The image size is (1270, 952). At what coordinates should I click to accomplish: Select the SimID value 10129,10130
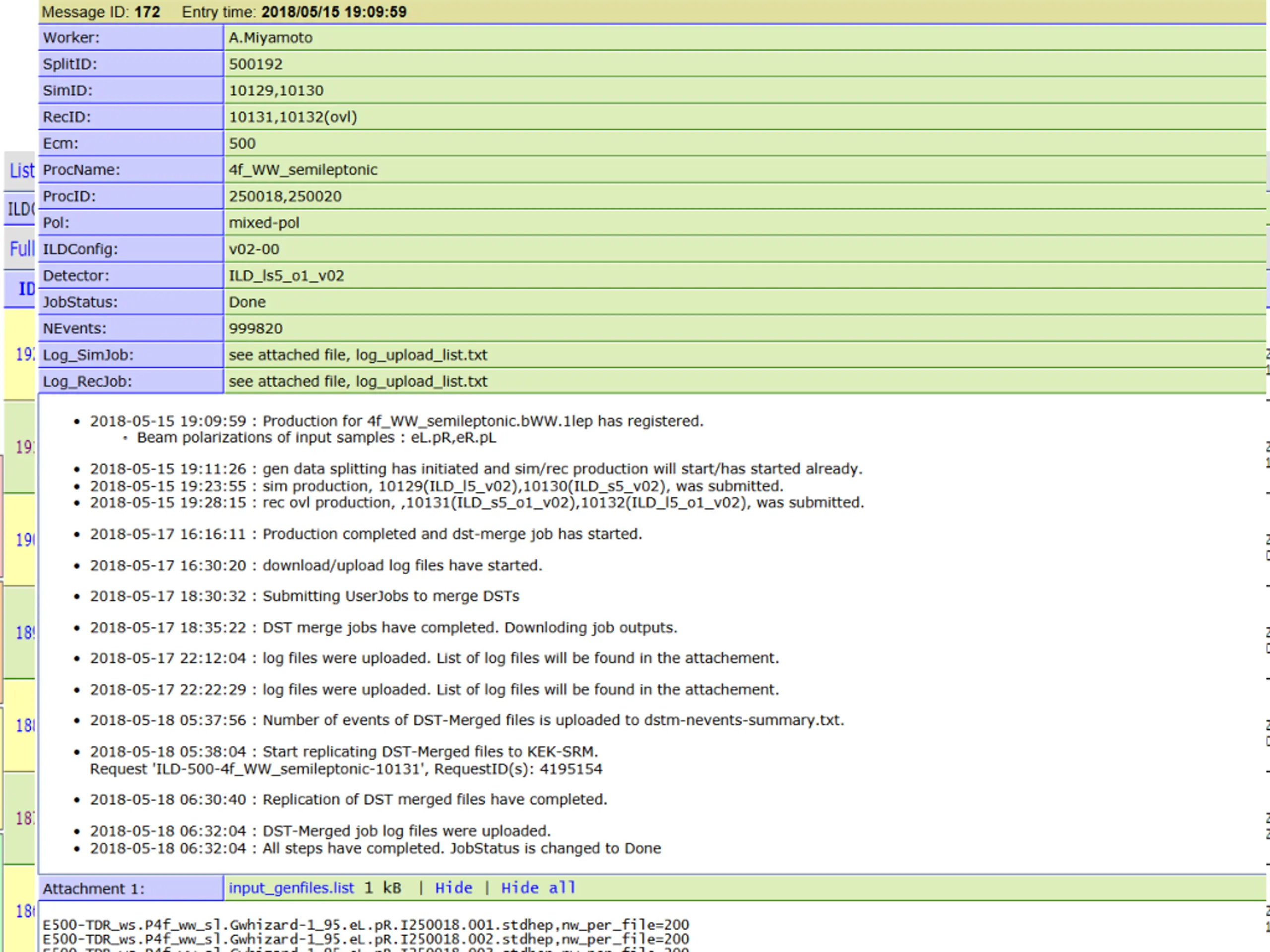276,91
